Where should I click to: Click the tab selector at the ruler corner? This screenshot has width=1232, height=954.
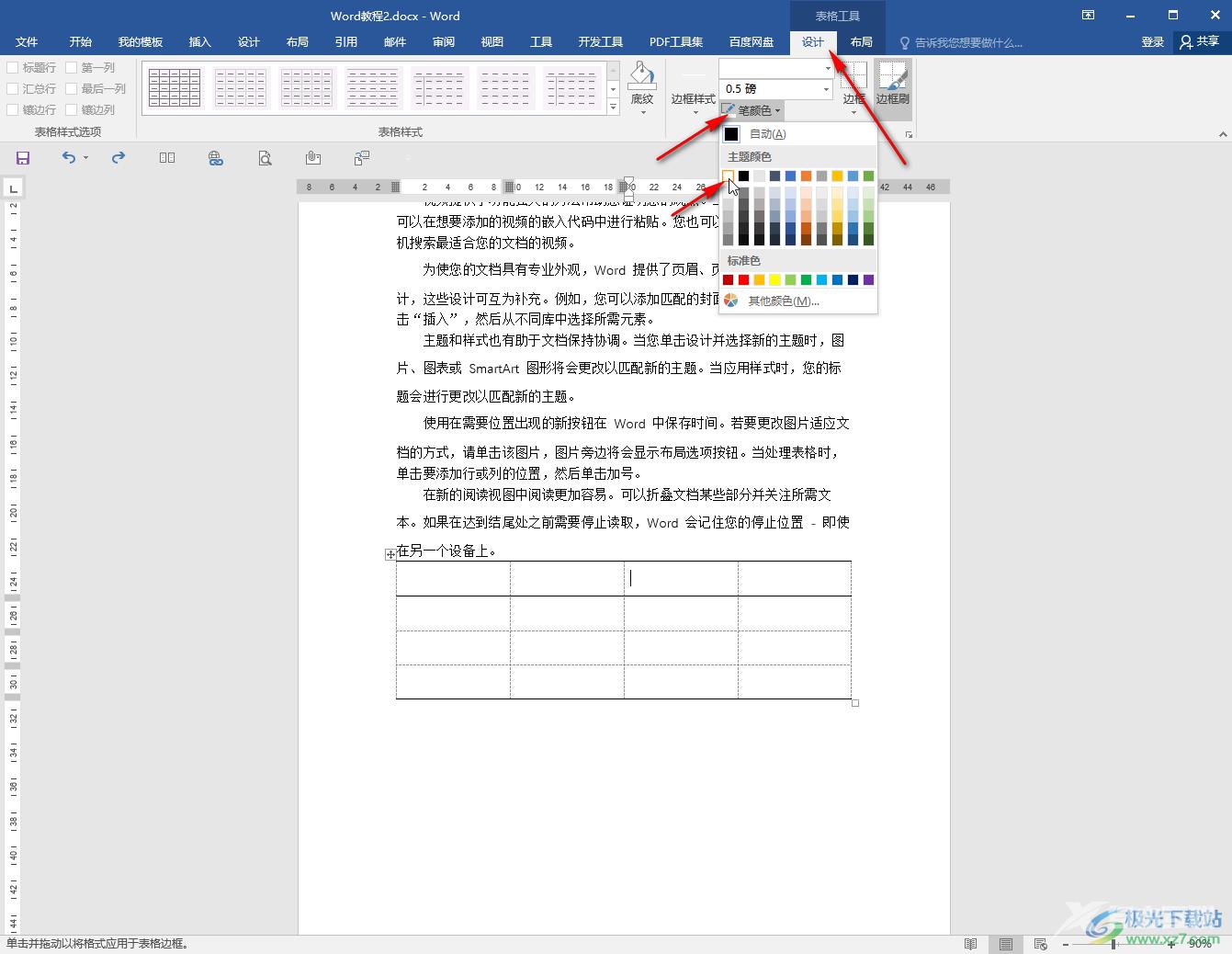[x=13, y=188]
